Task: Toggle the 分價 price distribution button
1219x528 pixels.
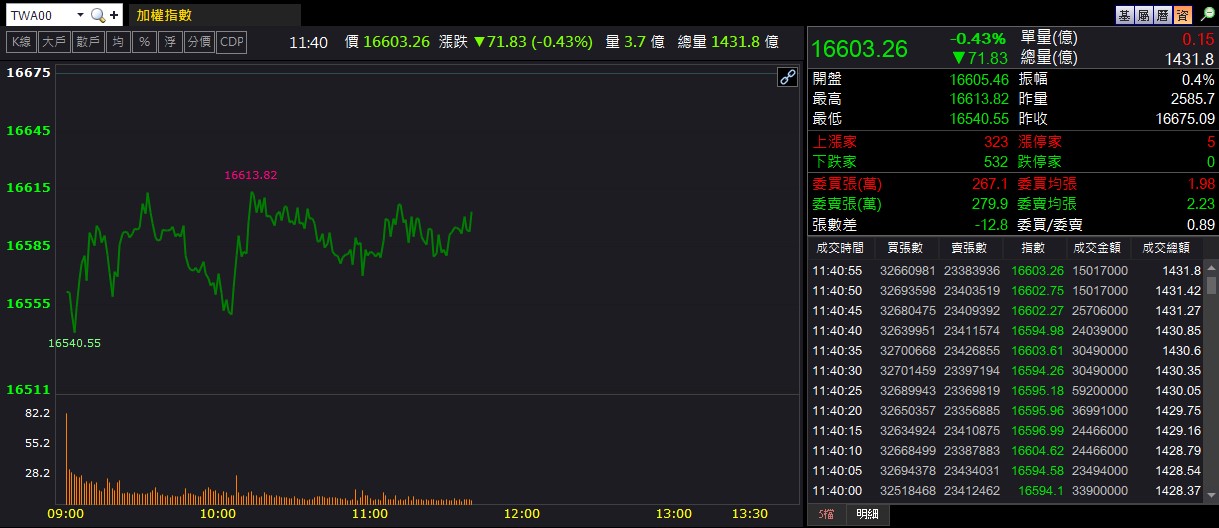Action: pyautogui.click(x=199, y=42)
